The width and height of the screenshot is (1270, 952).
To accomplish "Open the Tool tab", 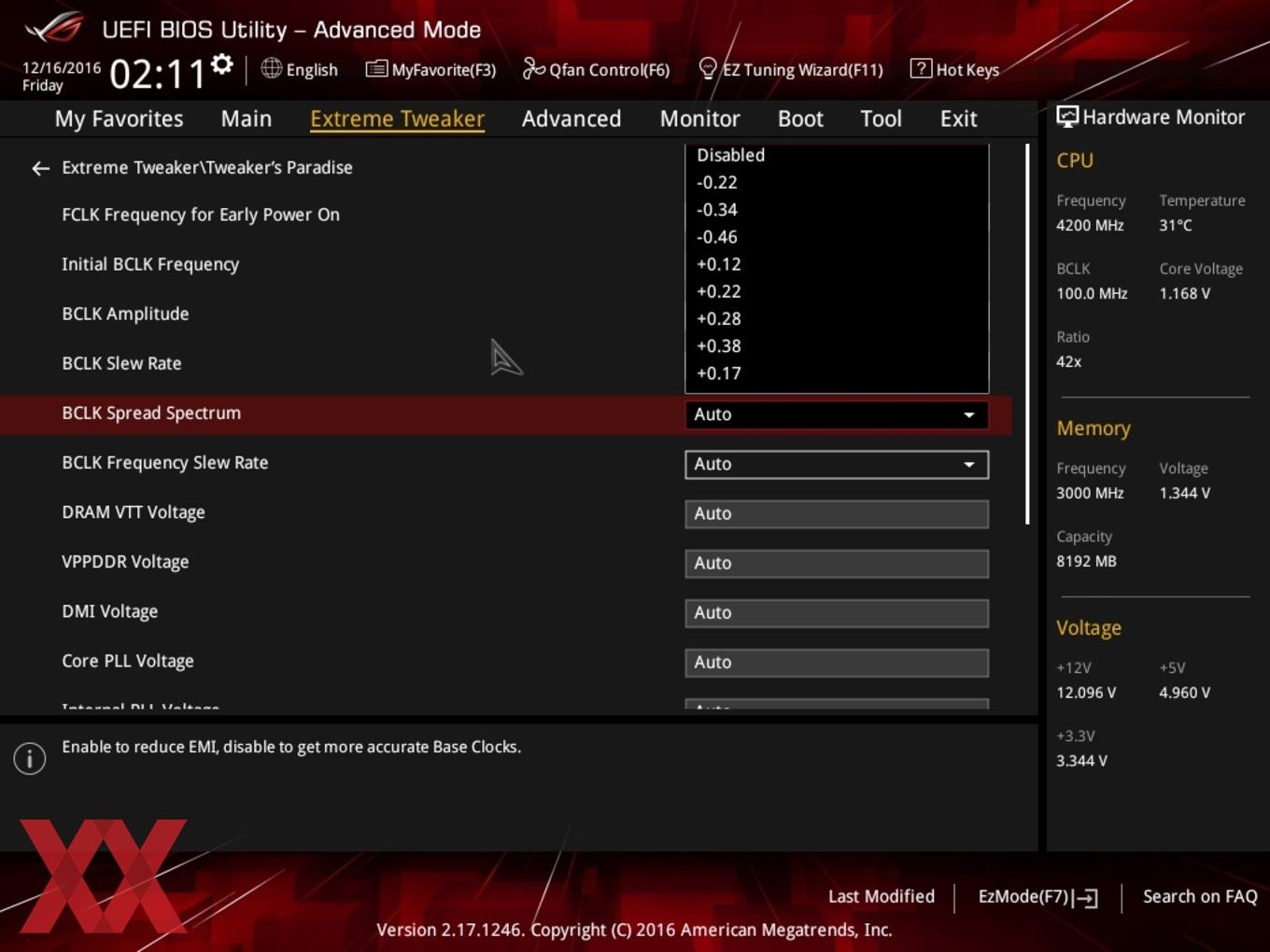I will pyautogui.click(x=881, y=119).
